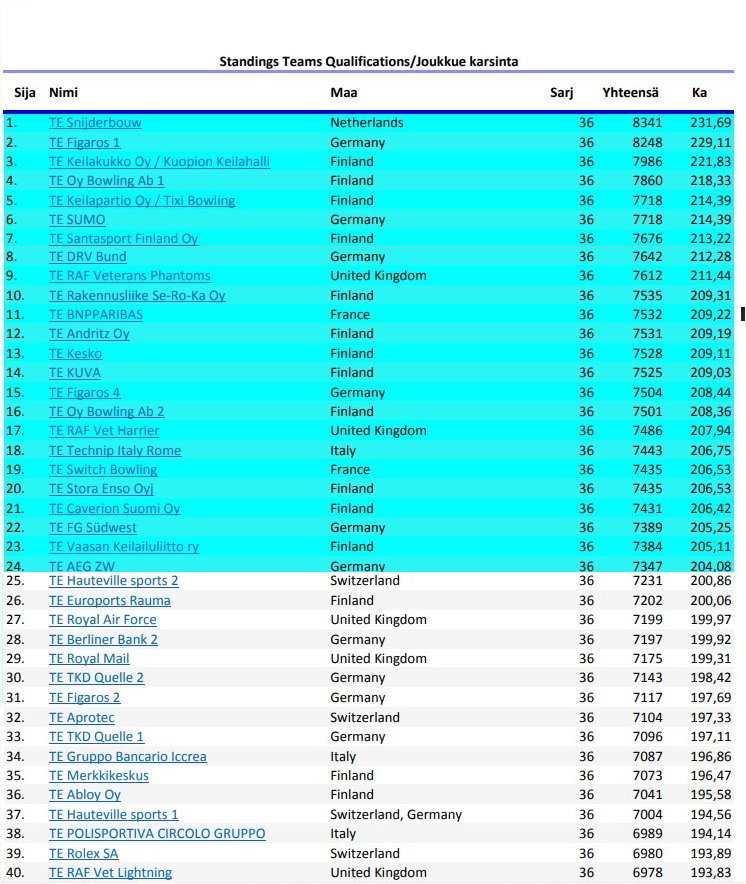
Task: Open the TE Figaros 2 link
Action: tap(85, 698)
